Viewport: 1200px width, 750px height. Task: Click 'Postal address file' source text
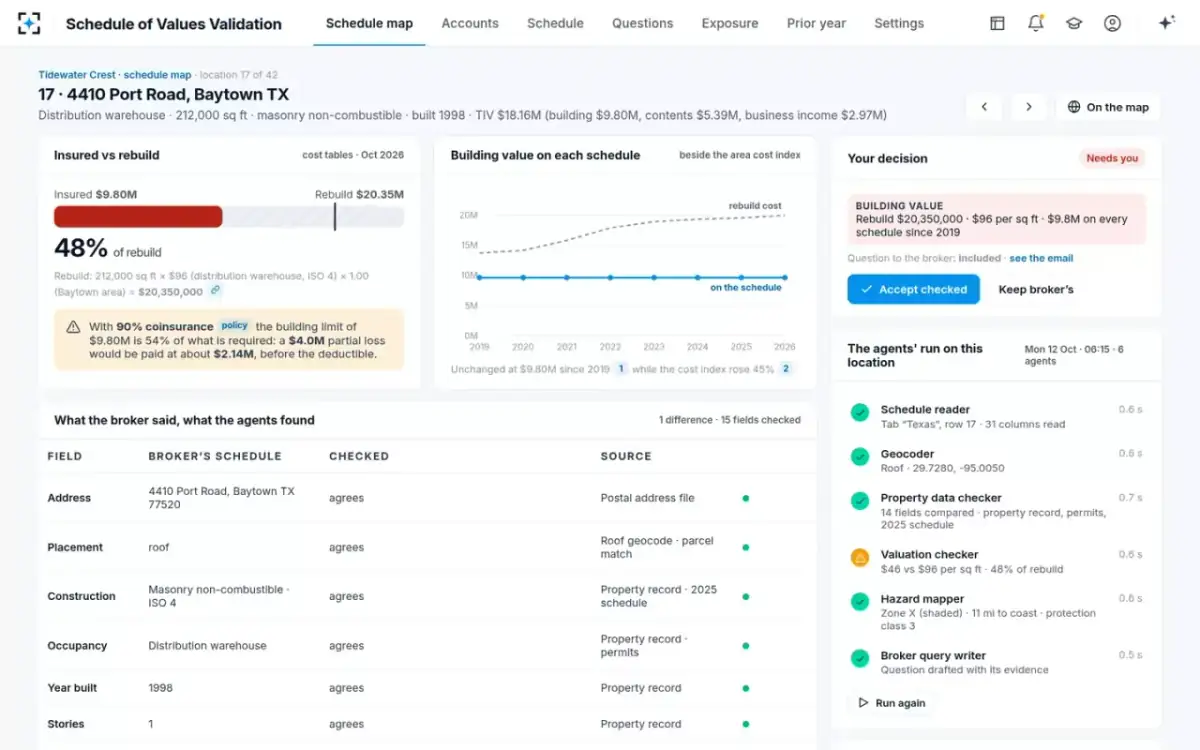pyautogui.click(x=647, y=498)
